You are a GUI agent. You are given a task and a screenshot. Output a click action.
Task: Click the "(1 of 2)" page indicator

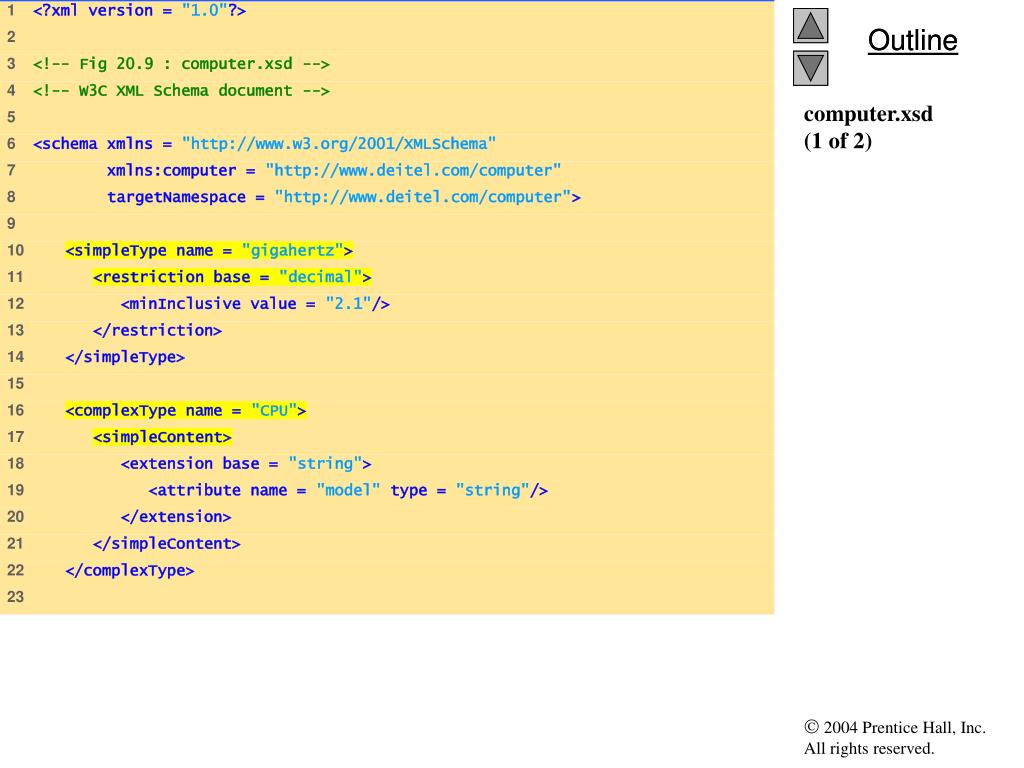(838, 141)
